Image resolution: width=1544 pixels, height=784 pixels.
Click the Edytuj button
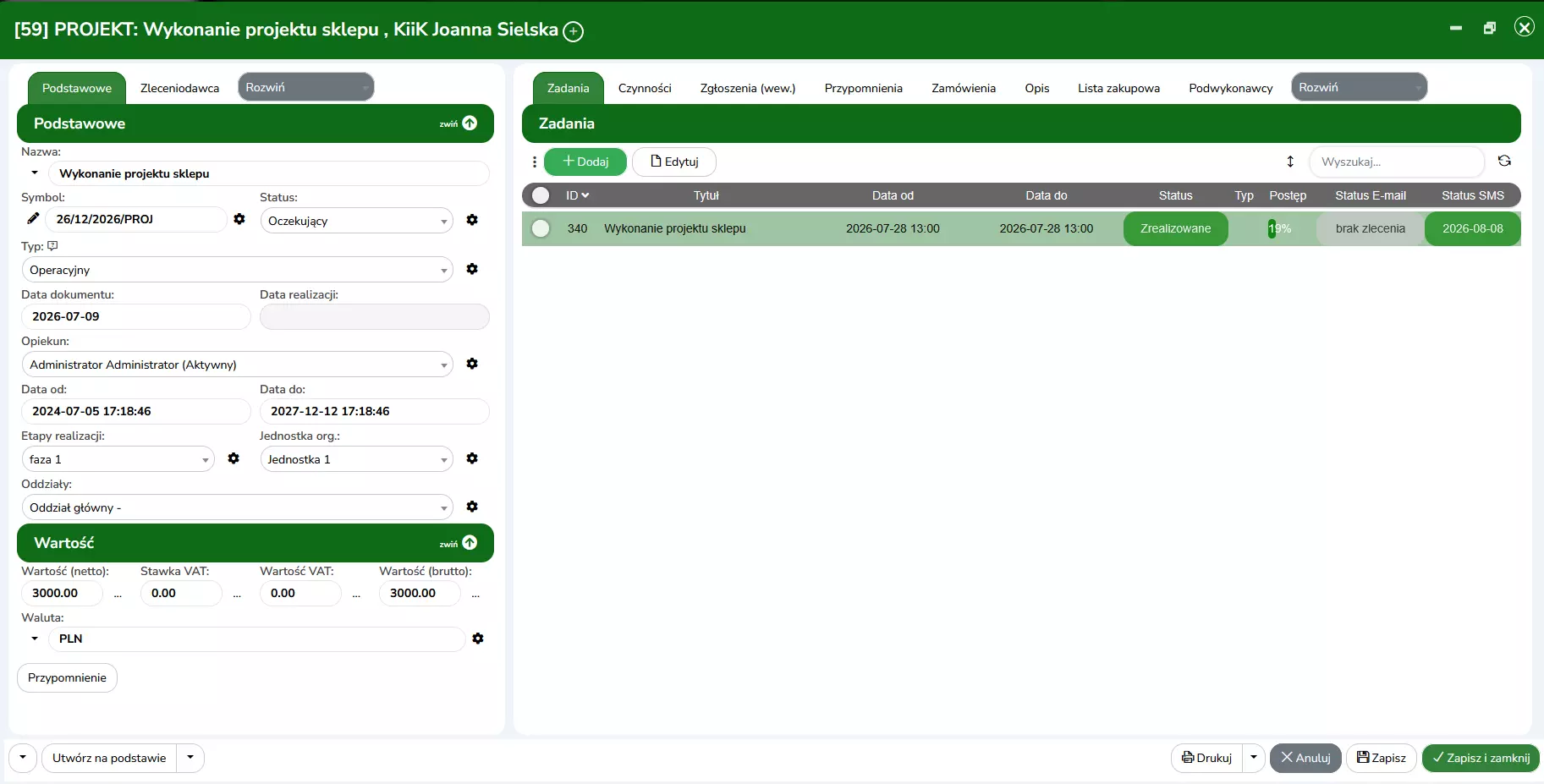pyautogui.click(x=674, y=162)
